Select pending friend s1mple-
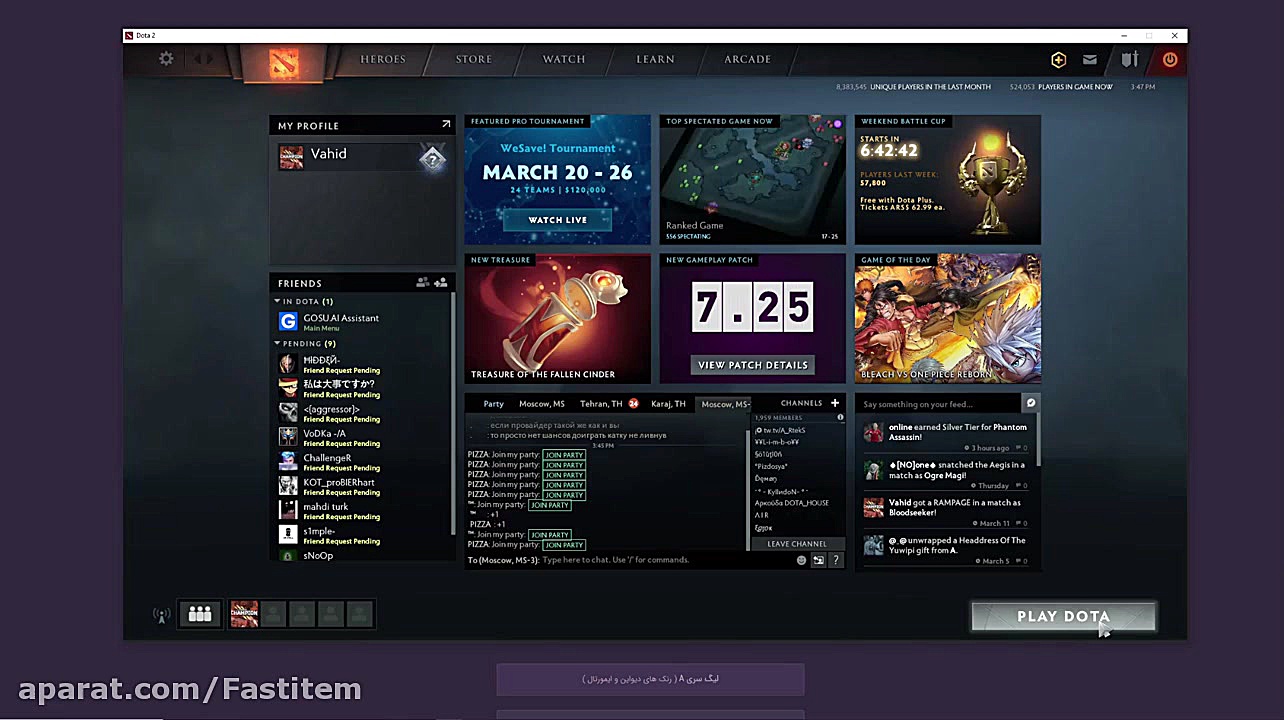 [364, 535]
